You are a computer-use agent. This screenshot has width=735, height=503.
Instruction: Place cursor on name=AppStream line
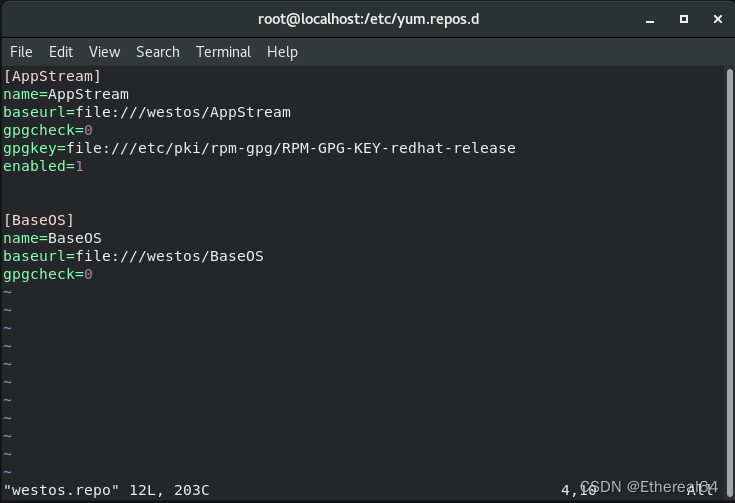pos(66,94)
